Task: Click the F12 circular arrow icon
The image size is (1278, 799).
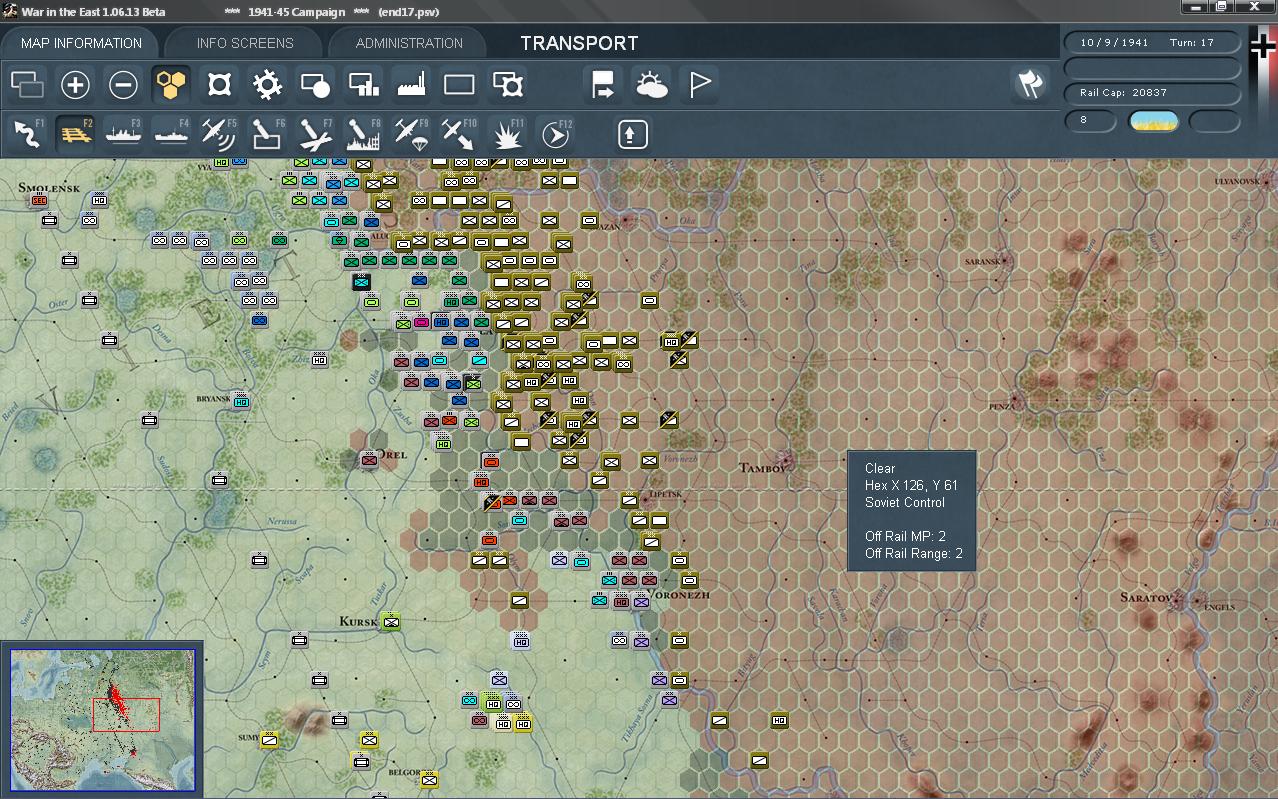Action: click(555, 133)
